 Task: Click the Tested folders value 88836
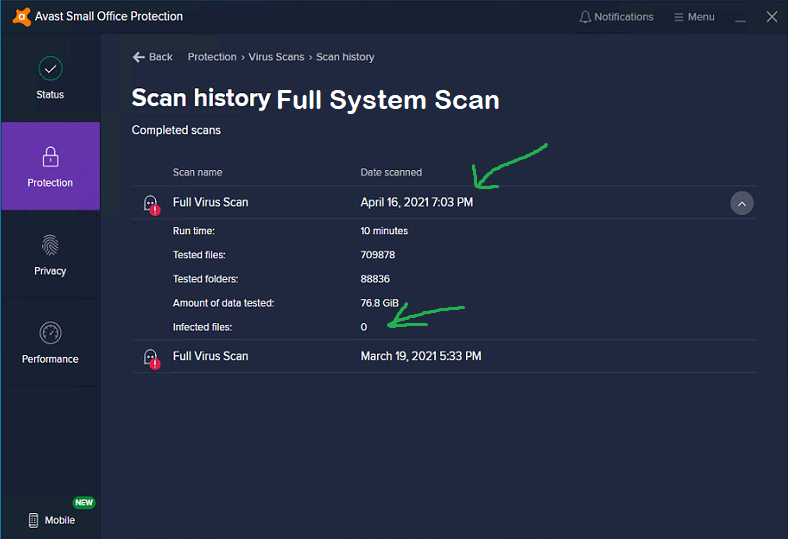[x=375, y=279]
